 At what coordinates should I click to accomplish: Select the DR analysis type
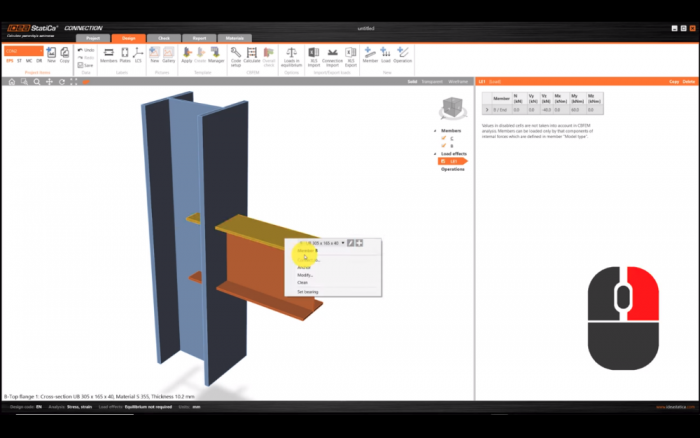39,61
